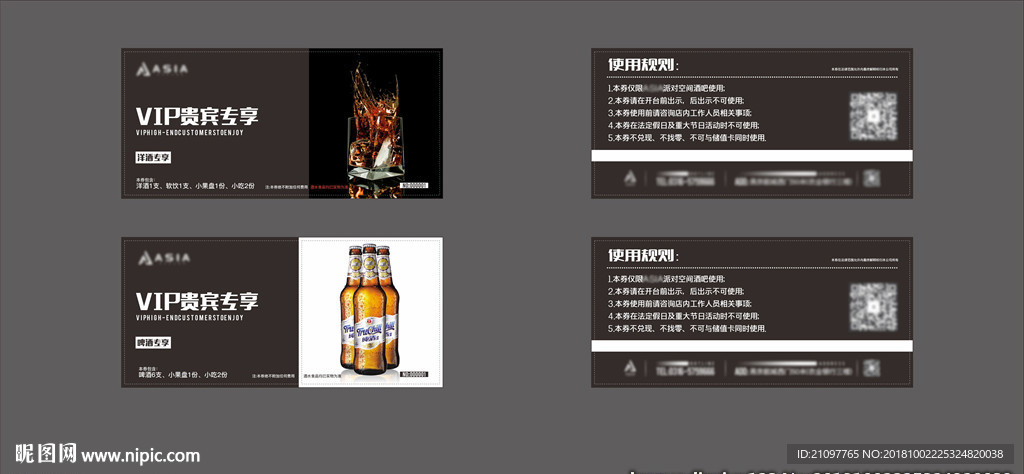Click the 洋酒专享 white label
Image resolution: width=1024 pixels, height=474 pixels.
(x=153, y=158)
